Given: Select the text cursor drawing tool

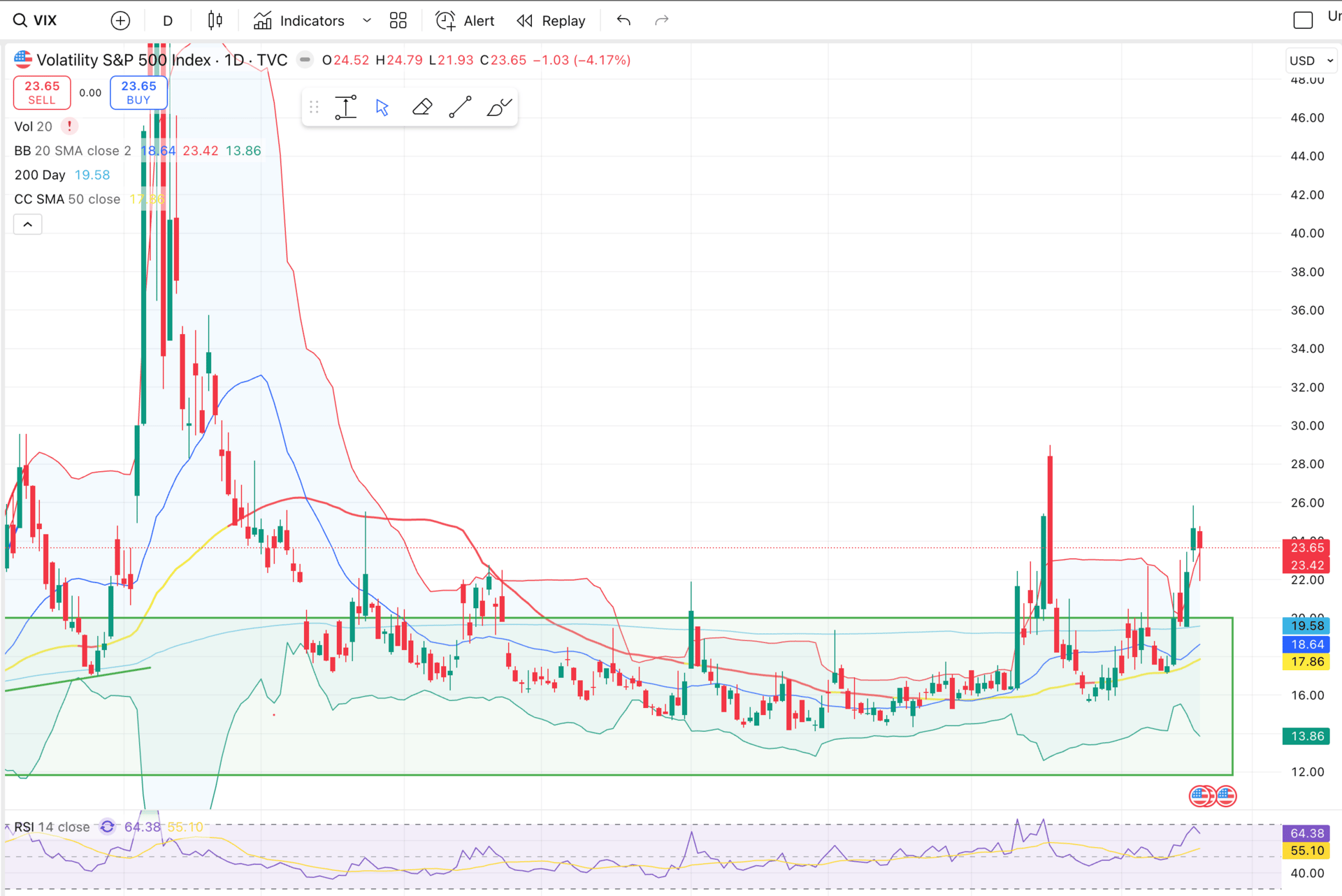Looking at the screenshot, I should point(345,108).
